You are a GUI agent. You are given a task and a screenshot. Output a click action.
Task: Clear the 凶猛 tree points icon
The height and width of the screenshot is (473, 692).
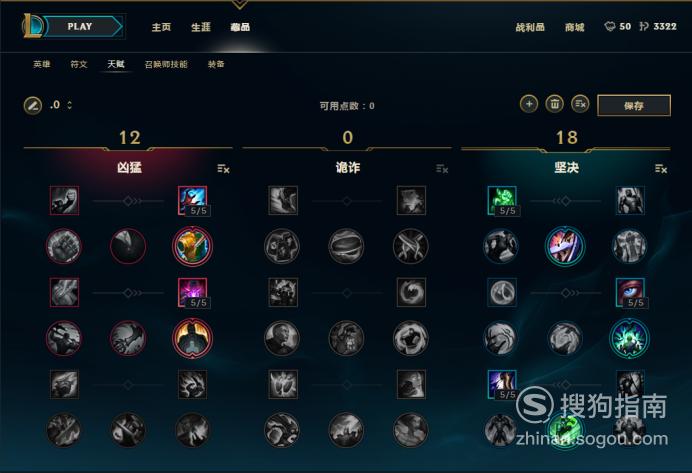pyautogui.click(x=223, y=169)
